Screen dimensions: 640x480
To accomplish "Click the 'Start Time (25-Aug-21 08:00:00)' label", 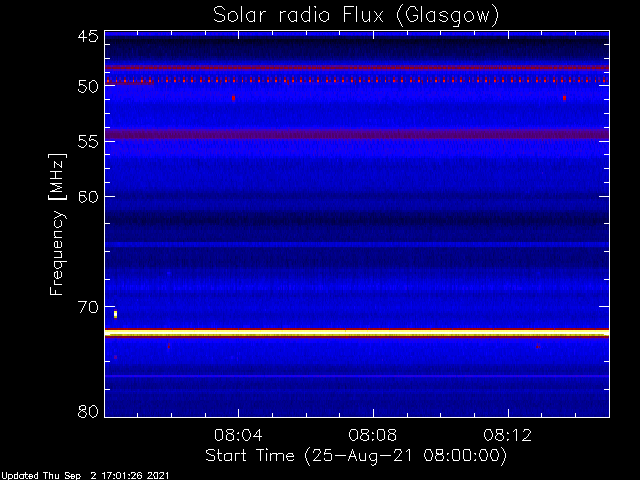I will point(355,455).
